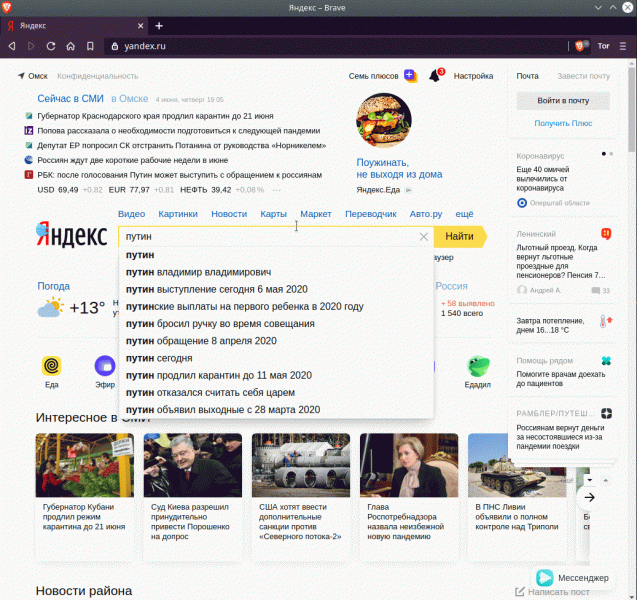Open the Переводчик tab
This screenshot has width=637, height=600.
point(370,214)
